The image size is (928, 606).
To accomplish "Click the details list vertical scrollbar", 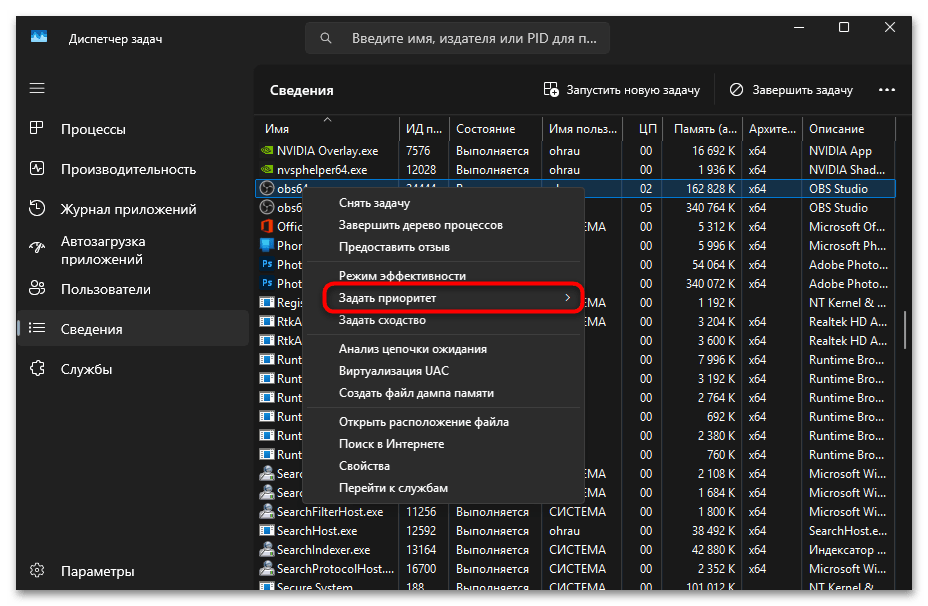I will coord(904,330).
